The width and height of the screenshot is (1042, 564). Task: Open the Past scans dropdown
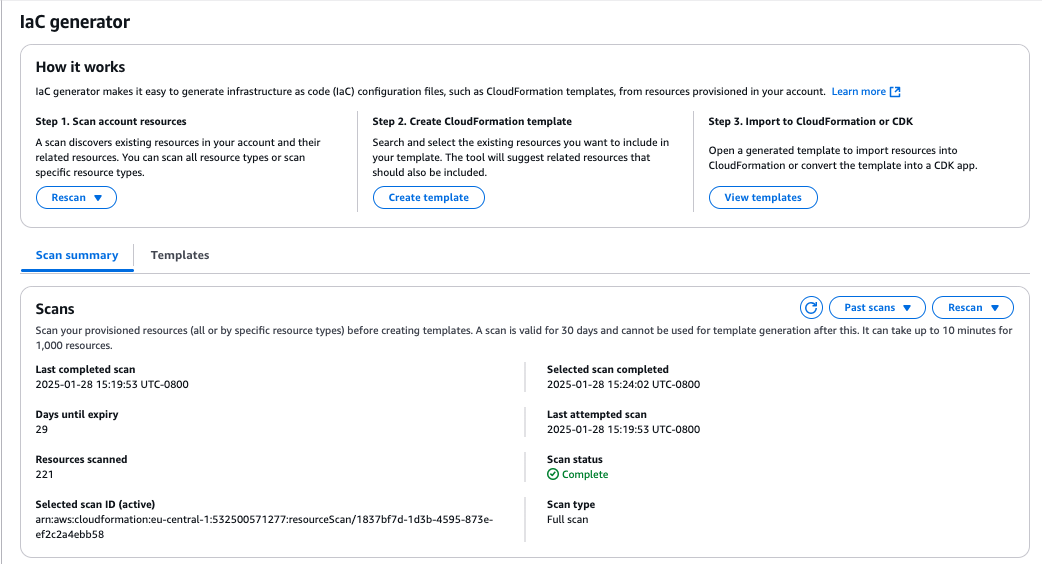(x=877, y=308)
